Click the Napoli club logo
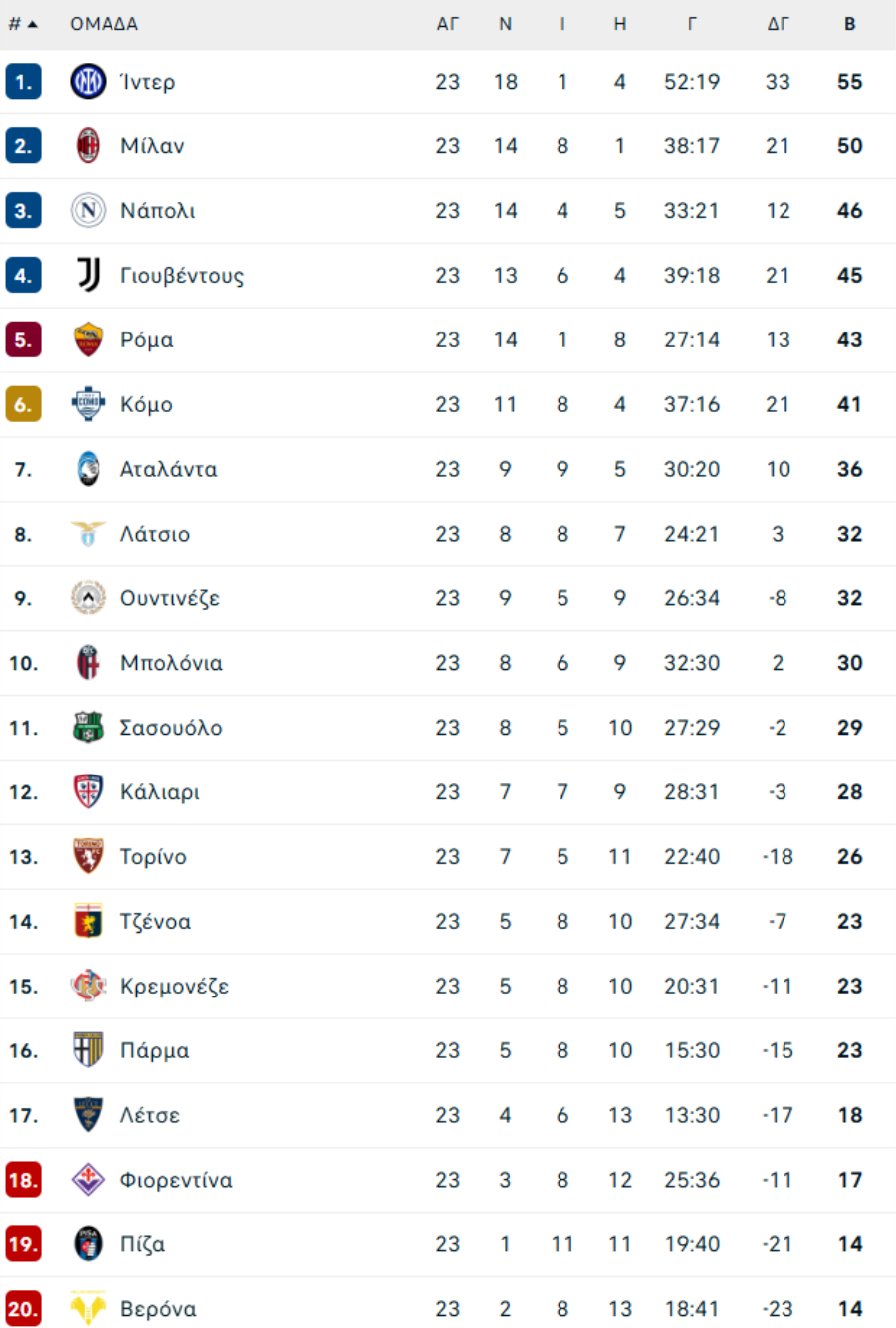This screenshot has height=1328, width=896. coord(88,211)
